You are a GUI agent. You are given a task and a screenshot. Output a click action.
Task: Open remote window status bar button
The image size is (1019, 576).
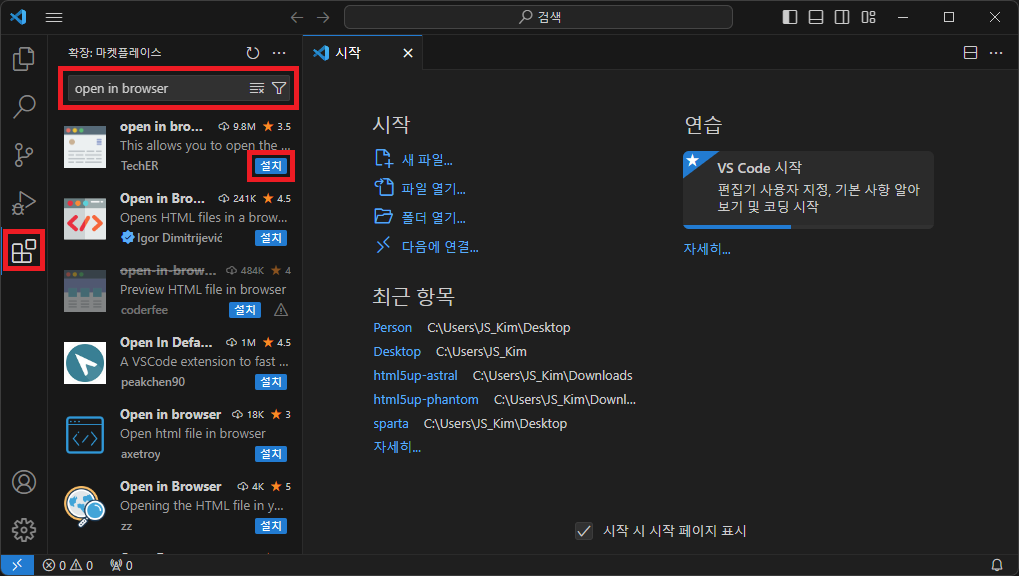click(17, 566)
